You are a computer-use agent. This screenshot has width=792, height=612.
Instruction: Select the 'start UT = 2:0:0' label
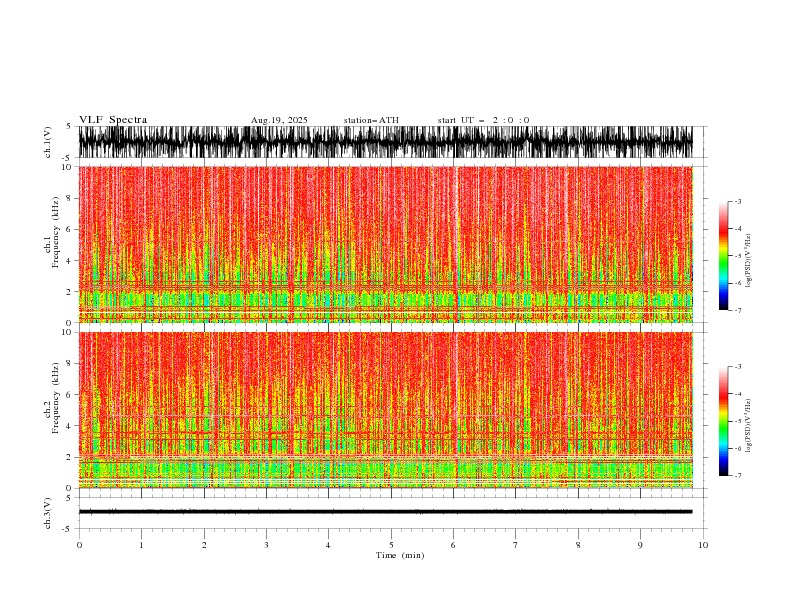[483, 120]
